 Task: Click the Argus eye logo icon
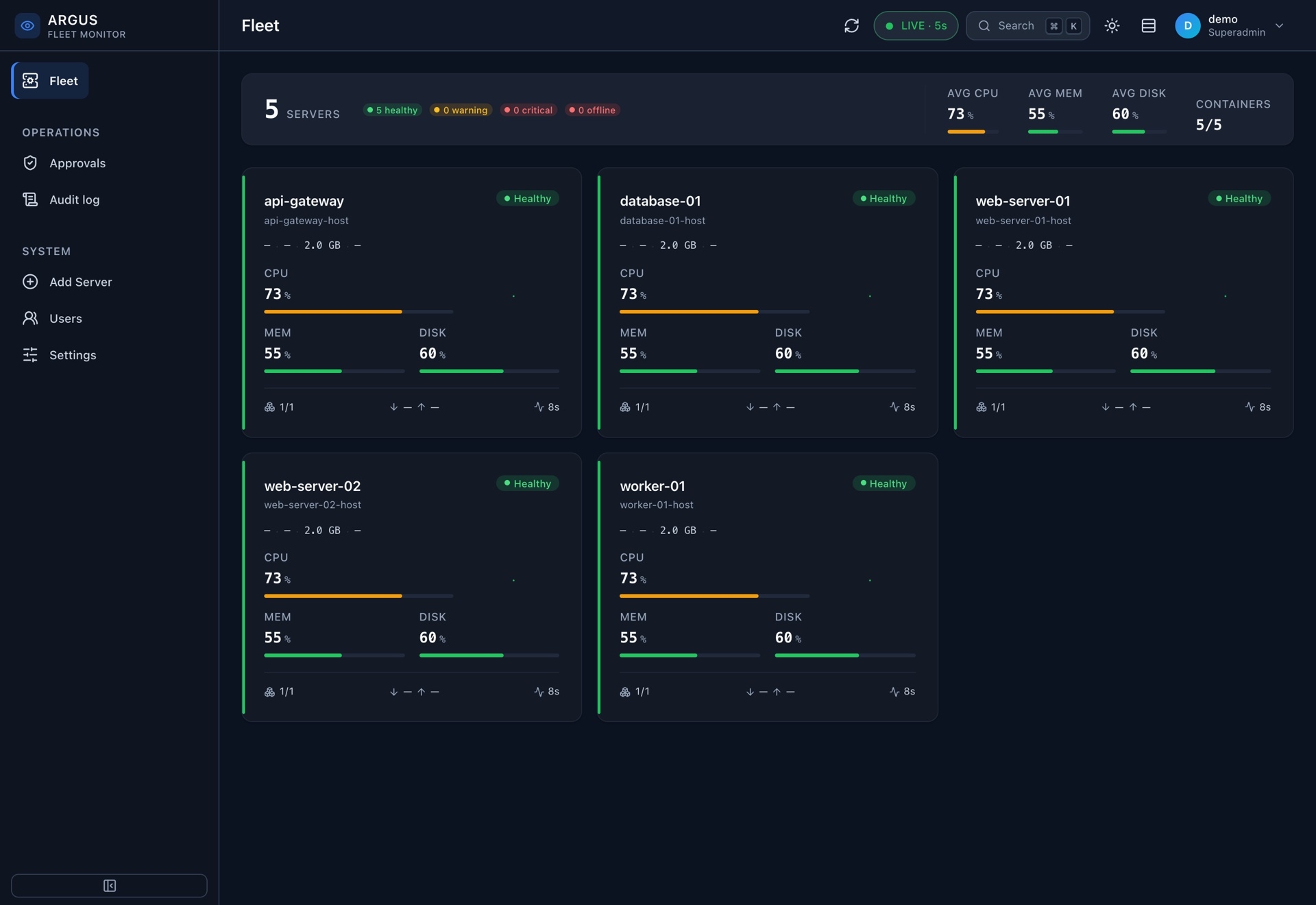(x=27, y=25)
